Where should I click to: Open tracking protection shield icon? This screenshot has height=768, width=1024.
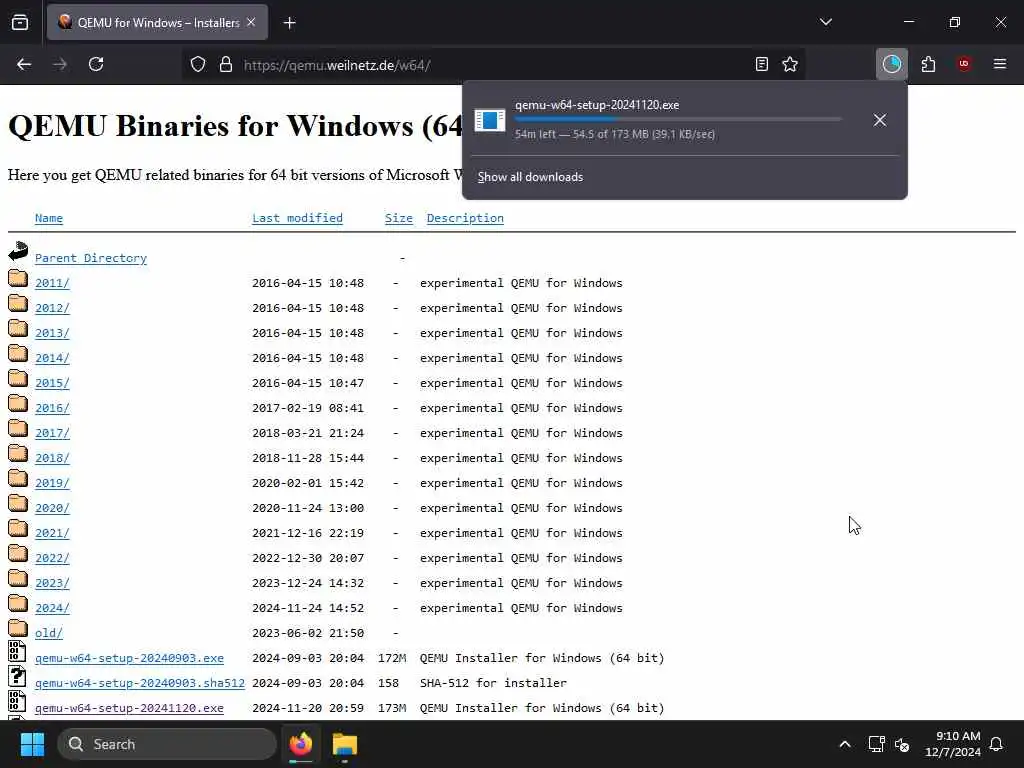tap(198, 64)
